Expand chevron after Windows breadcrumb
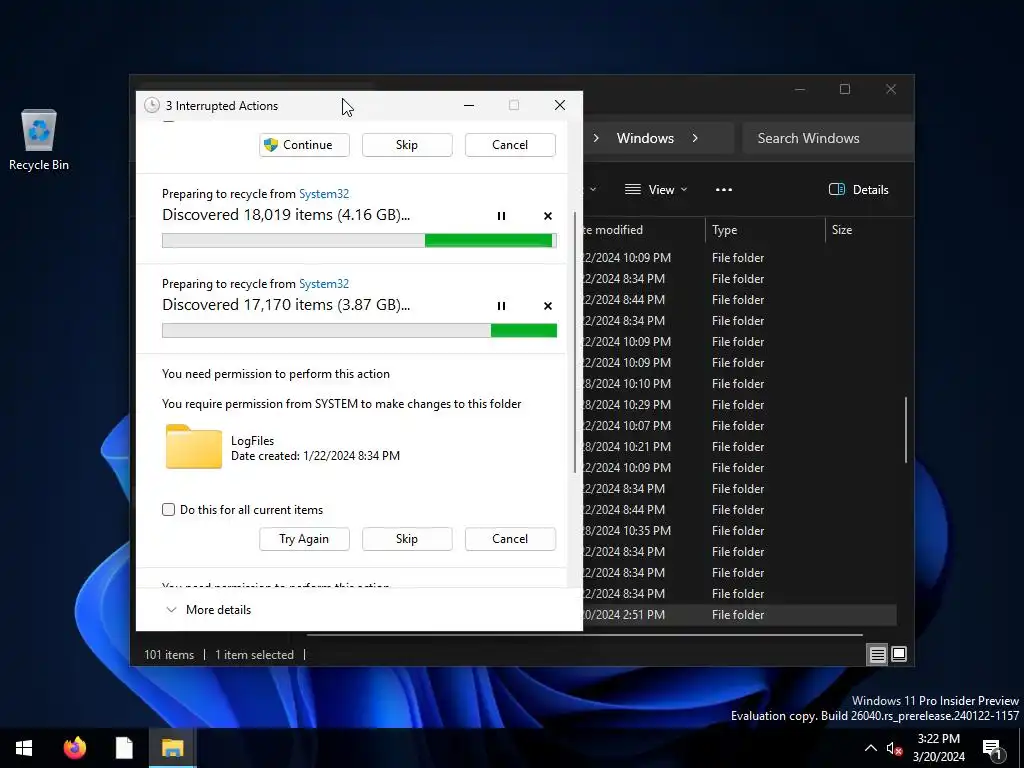The width and height of the screenshot is (1024, 768). [x=695, y=138]
